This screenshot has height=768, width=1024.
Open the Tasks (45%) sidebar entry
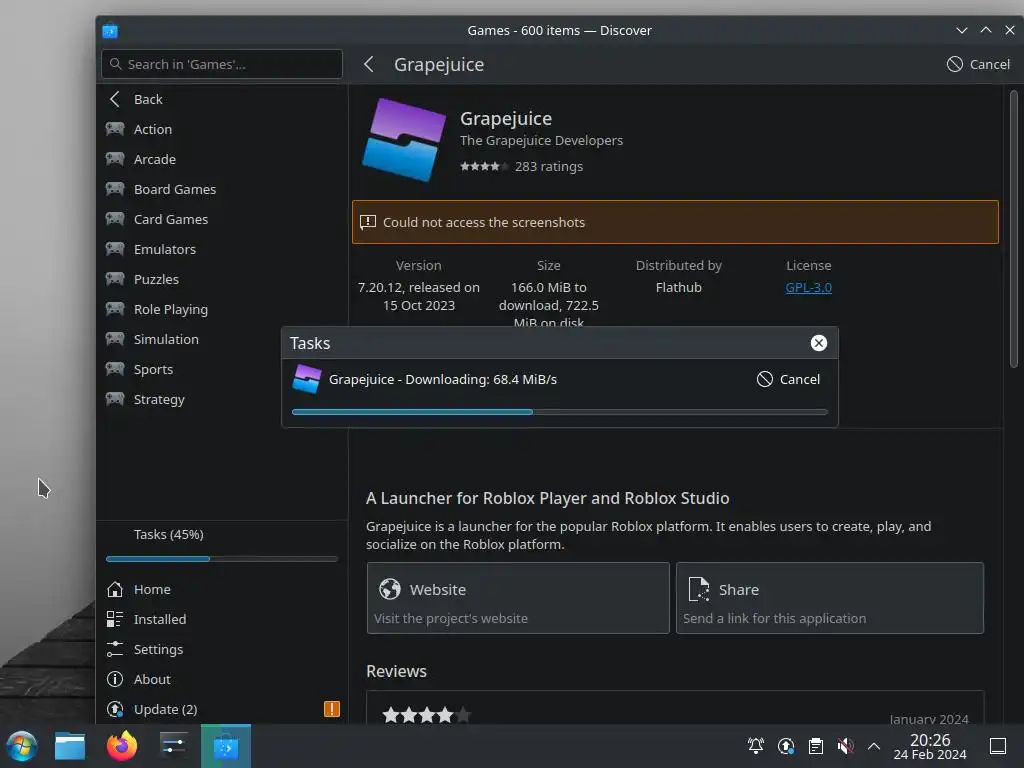[222, 534]
